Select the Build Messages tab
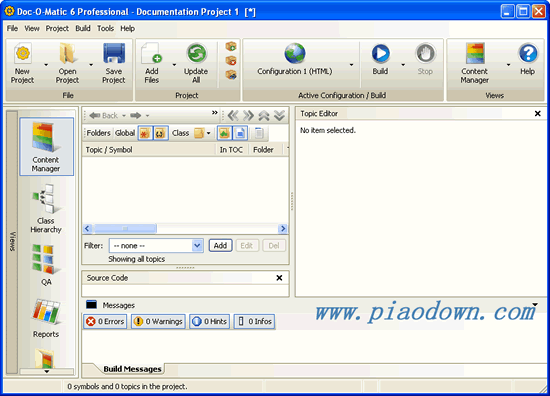The image size is (550, 396). point(132,369)
